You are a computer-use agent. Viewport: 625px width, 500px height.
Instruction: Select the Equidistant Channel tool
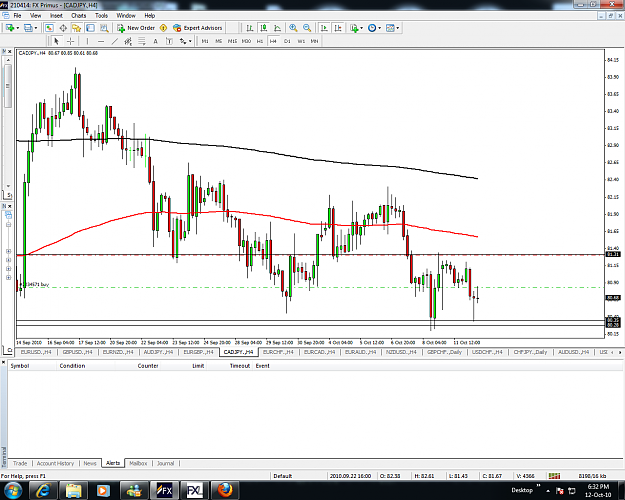(128, 41)
